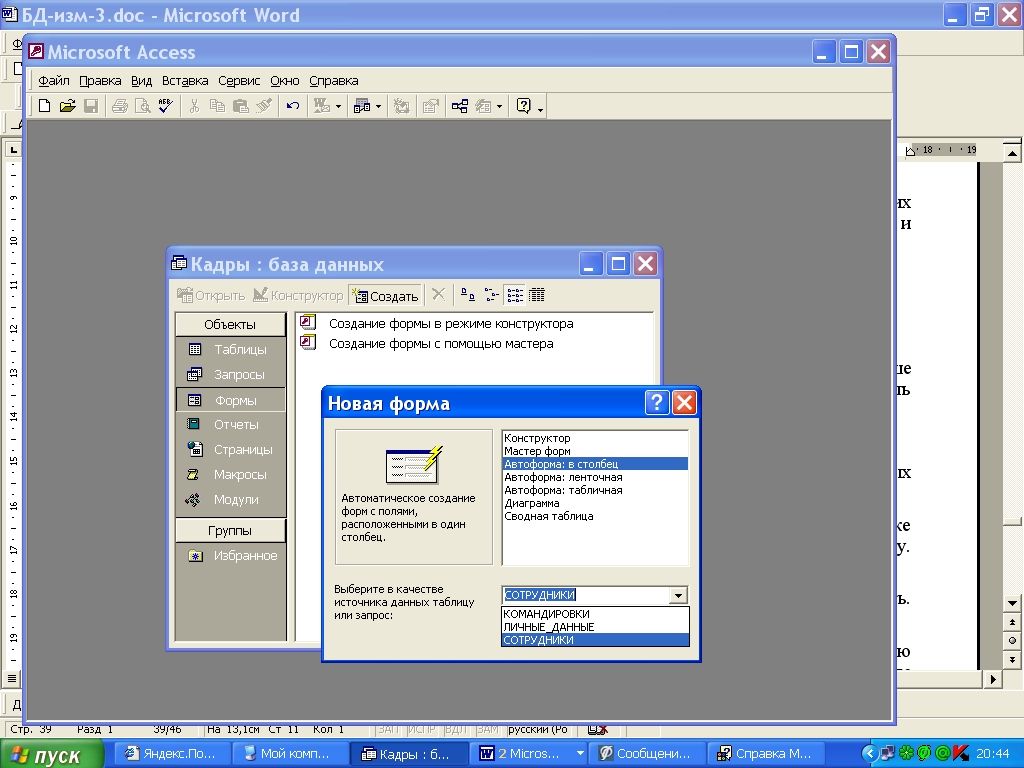Select Страницы in objects panel

[x=231, y=449]
